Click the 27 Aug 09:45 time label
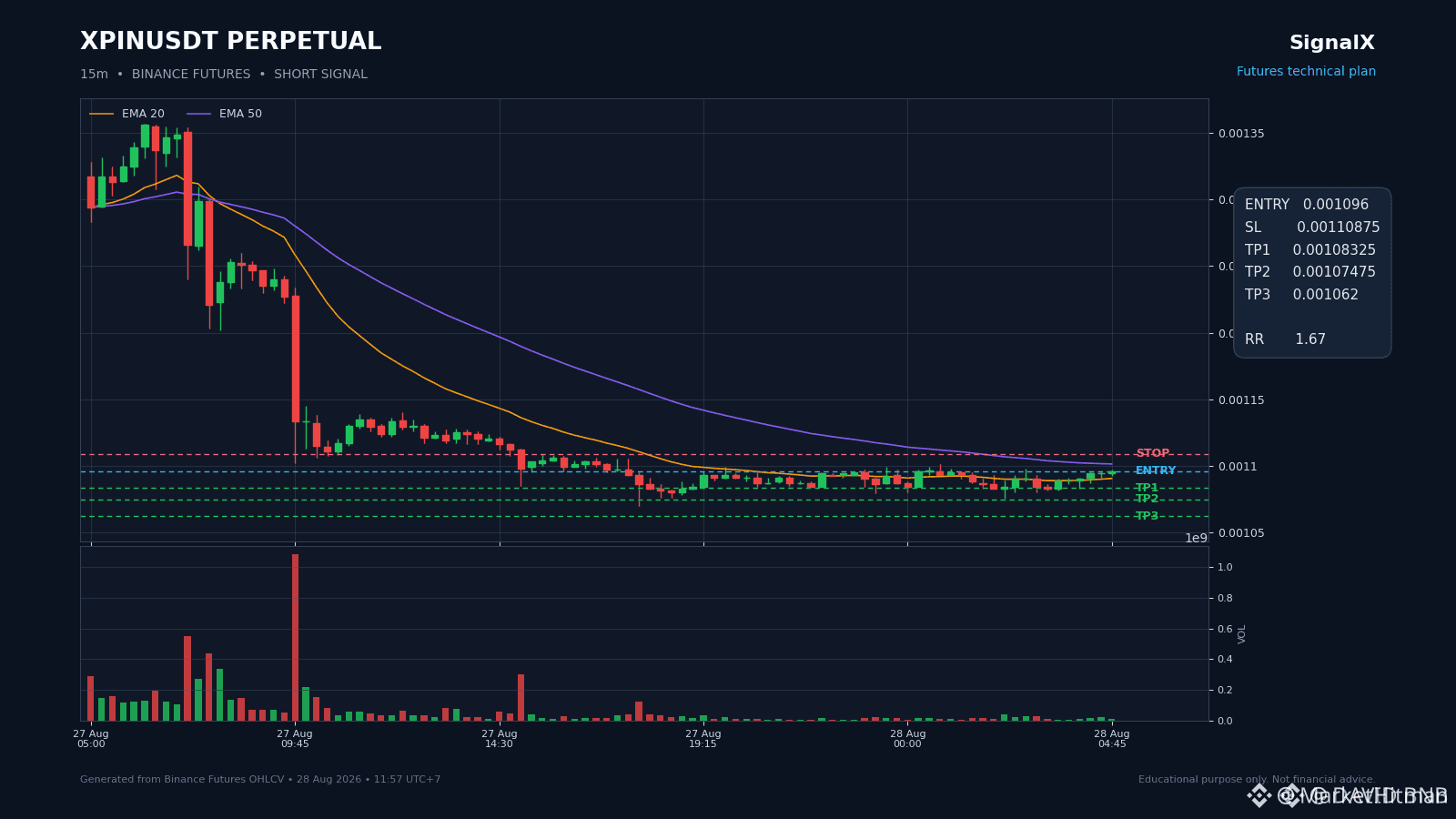This screenshot has width=1456, height=819. (x=295, y=738)
